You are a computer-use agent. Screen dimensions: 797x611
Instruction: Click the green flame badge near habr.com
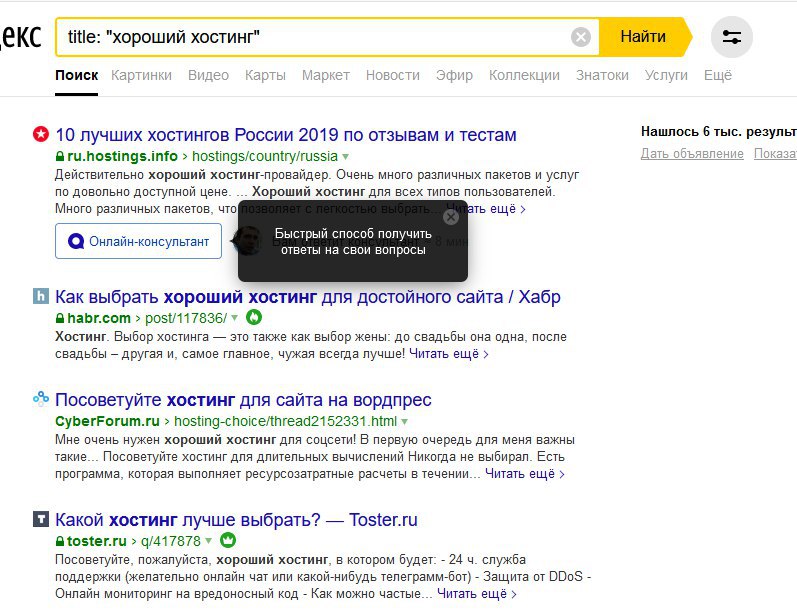254,317
